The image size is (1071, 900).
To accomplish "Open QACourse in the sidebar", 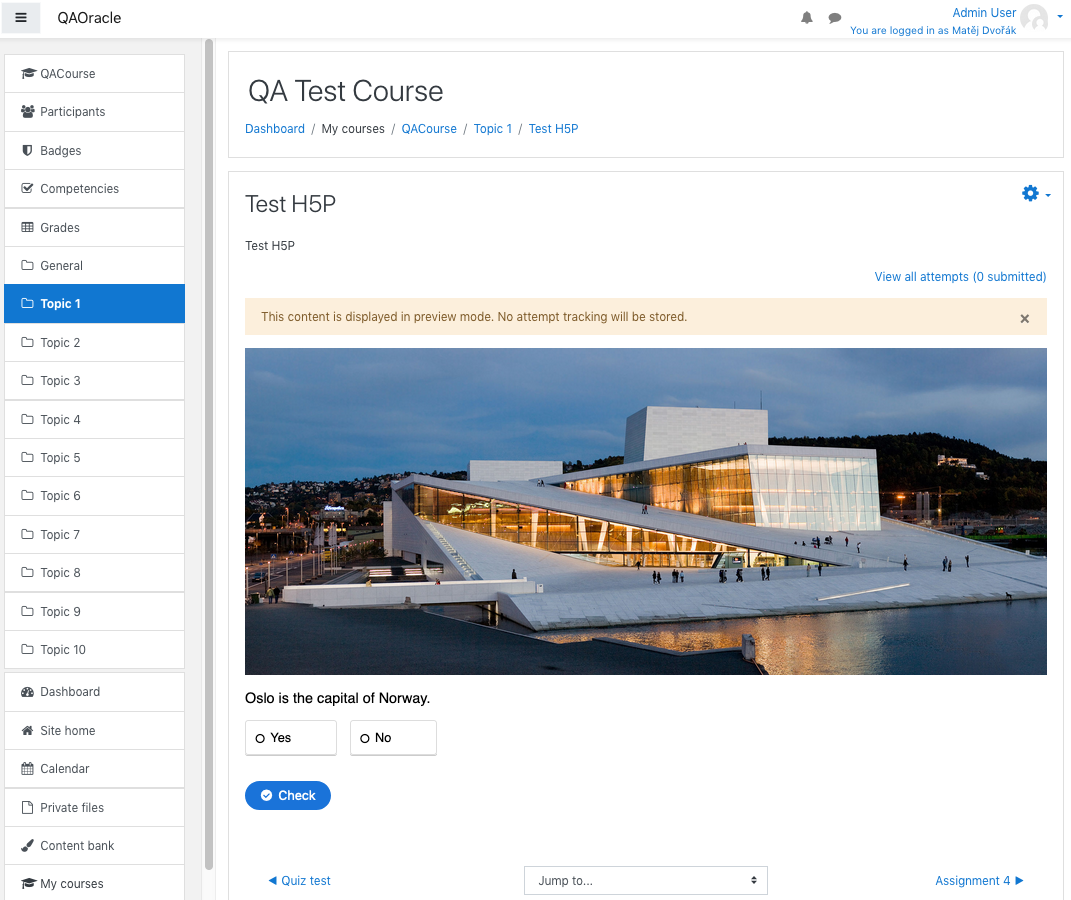I will pos(94,74).
